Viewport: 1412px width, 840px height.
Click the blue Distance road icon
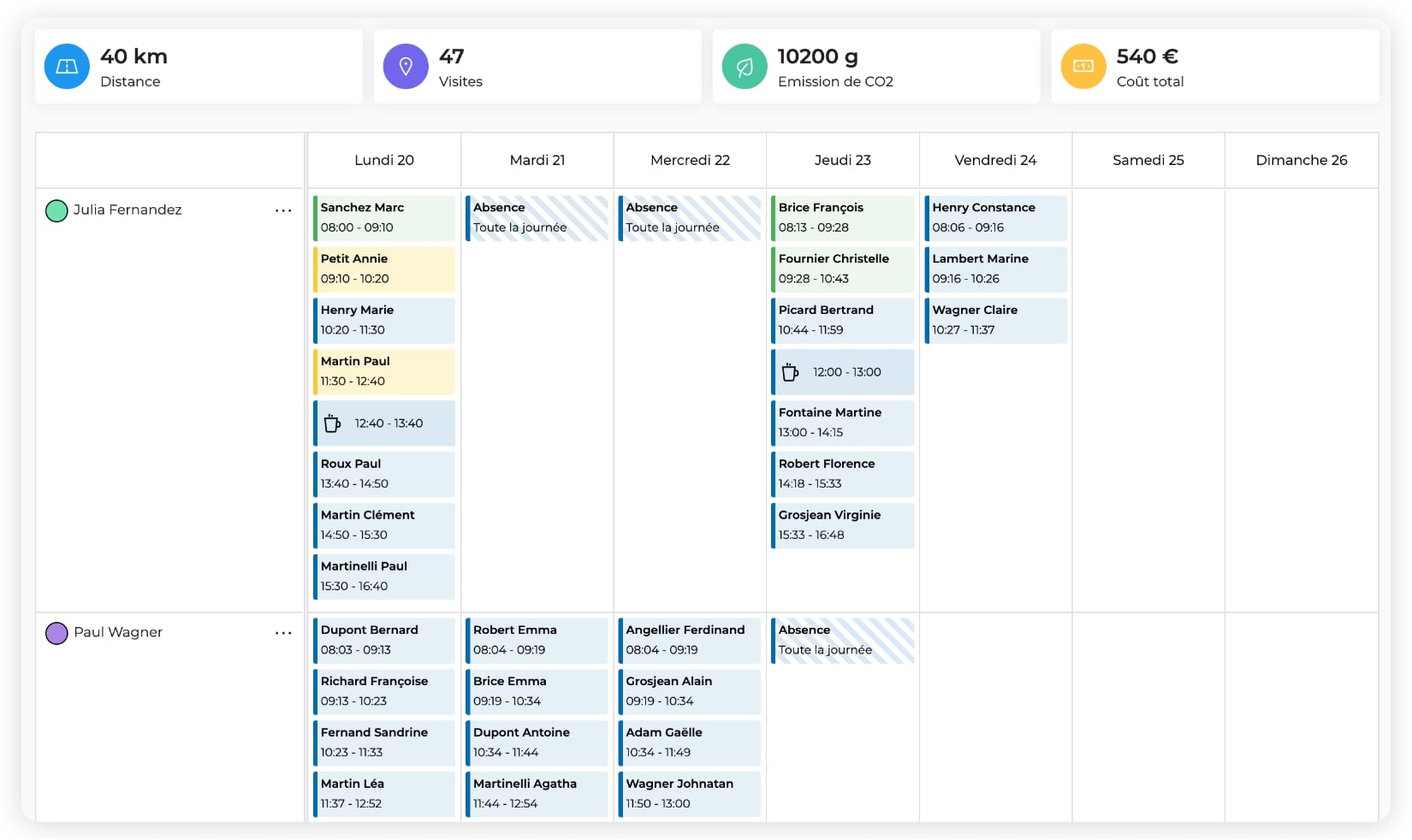pyautogui.click(x=67, y=67)
